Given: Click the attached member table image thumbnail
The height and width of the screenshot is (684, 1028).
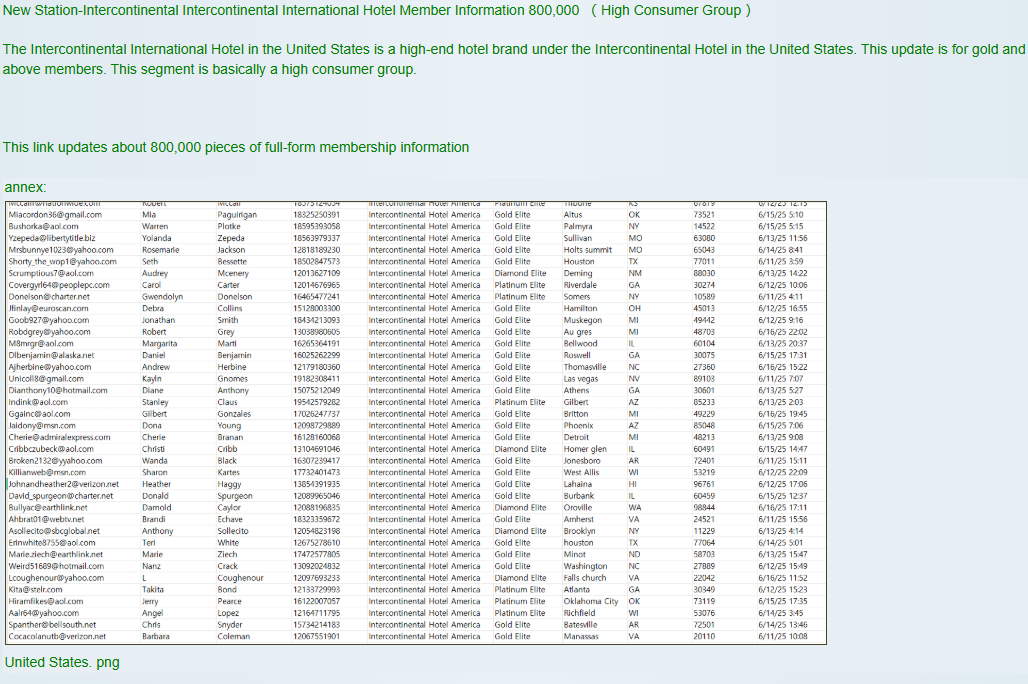Looking at the screenshot, I should coord(415,422).
